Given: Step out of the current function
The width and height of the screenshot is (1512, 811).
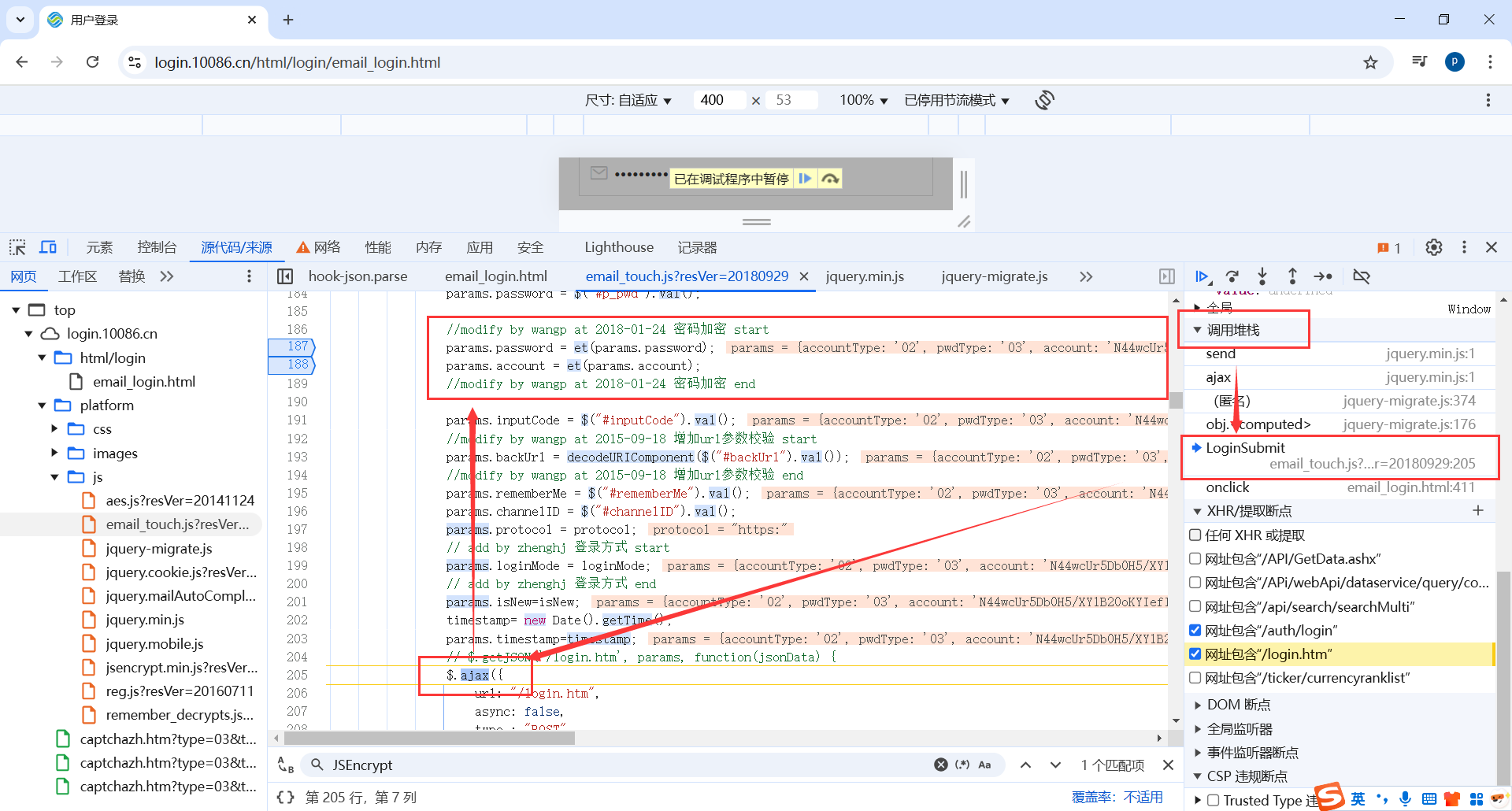Looking at the screenshot, I should coord(1292,276).
